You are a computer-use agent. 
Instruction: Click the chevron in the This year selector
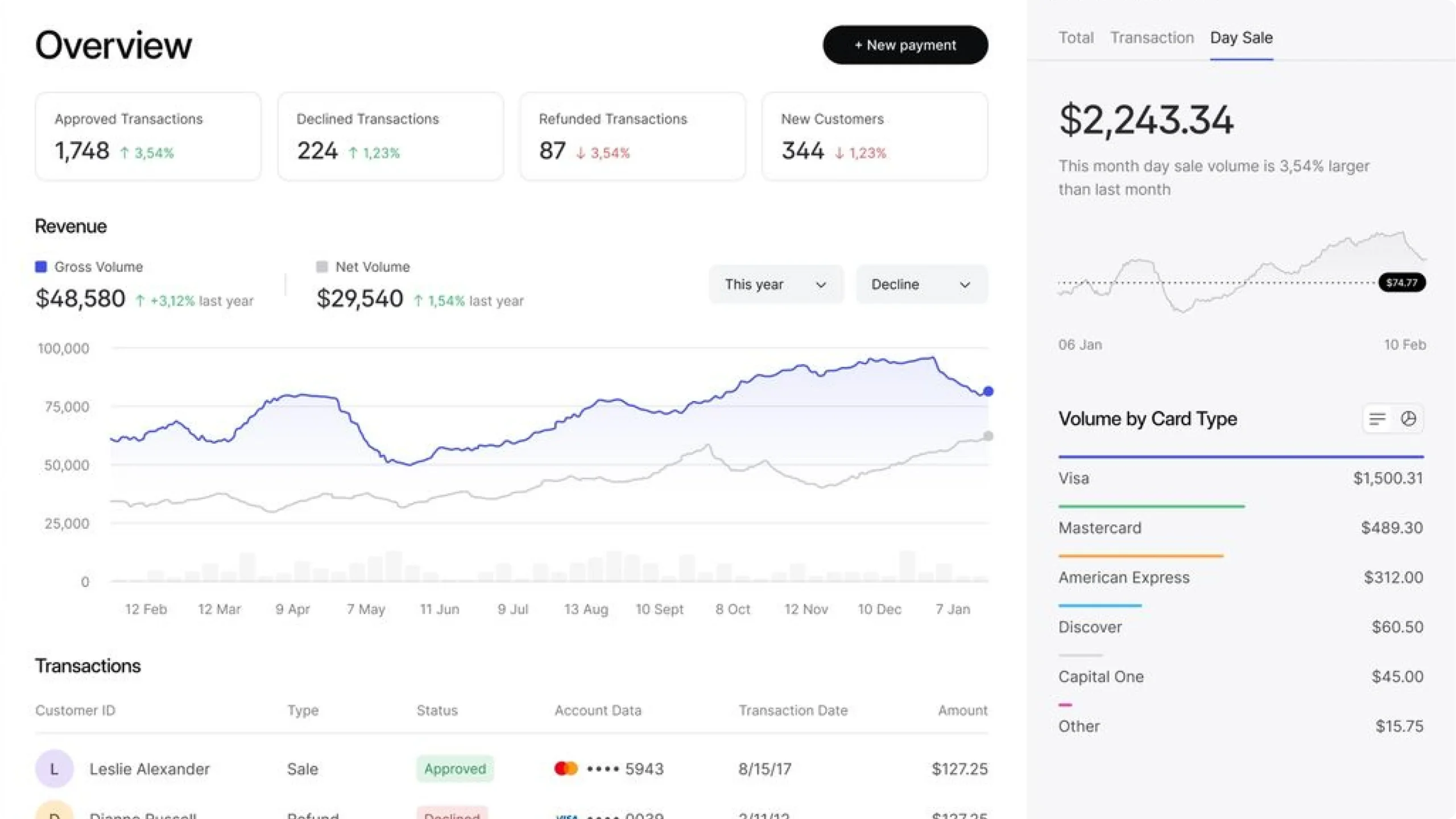(821, 285)
